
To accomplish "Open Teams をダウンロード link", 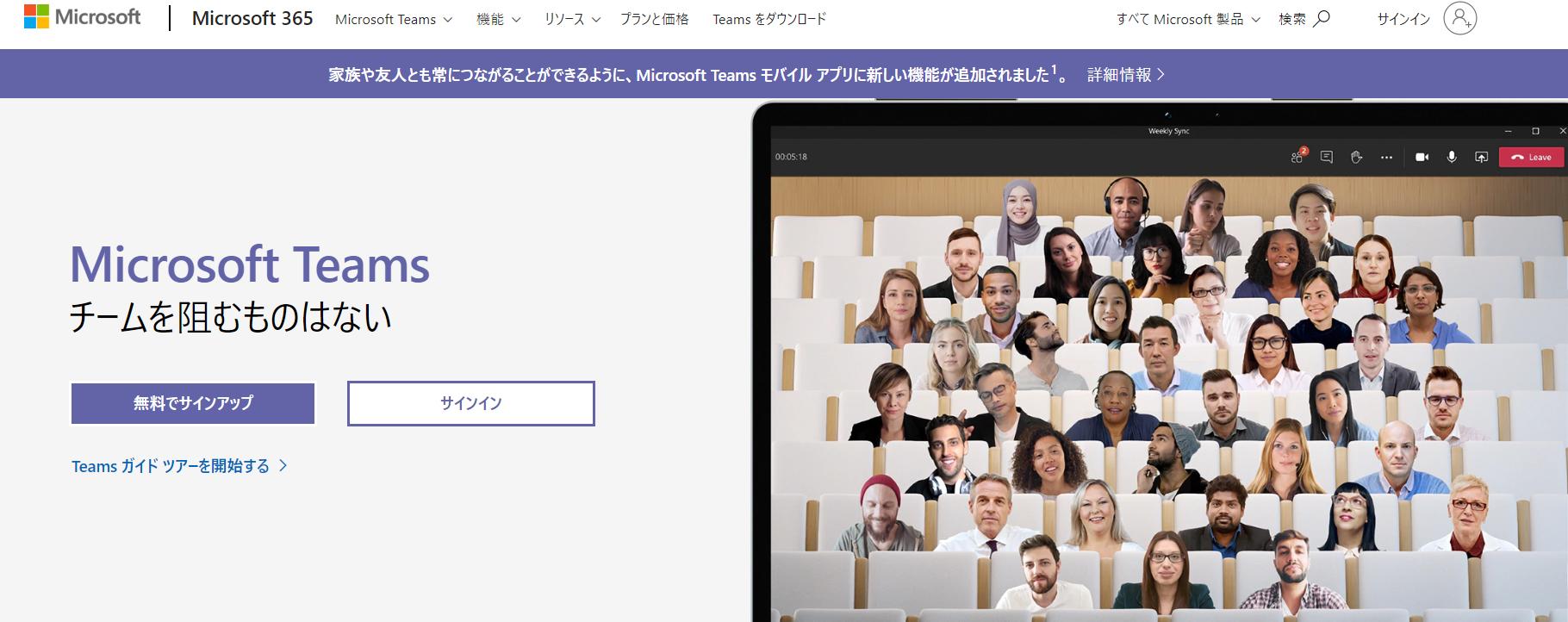I will coord(769,19).
